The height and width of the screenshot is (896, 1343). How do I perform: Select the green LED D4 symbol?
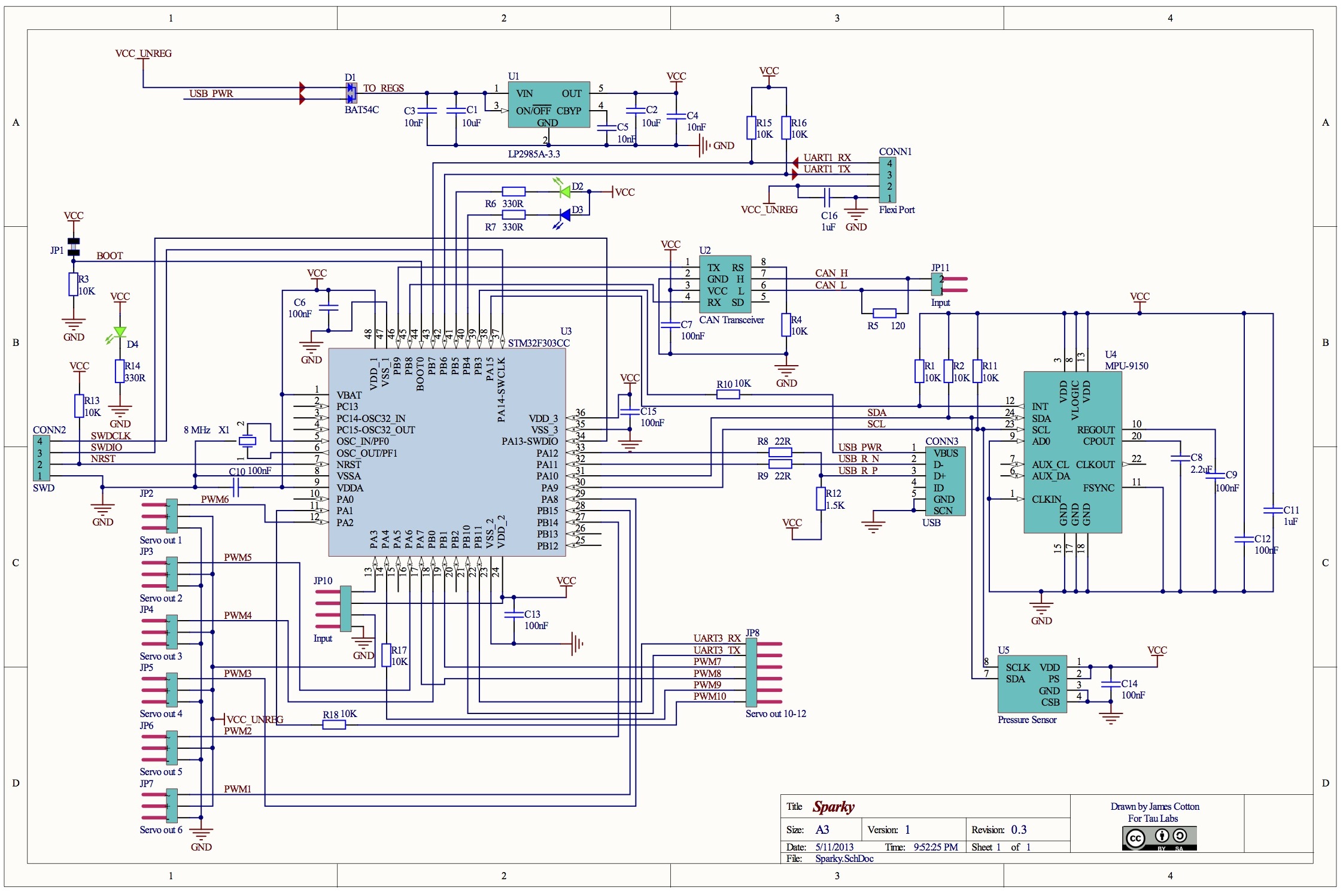pos(120,332)
